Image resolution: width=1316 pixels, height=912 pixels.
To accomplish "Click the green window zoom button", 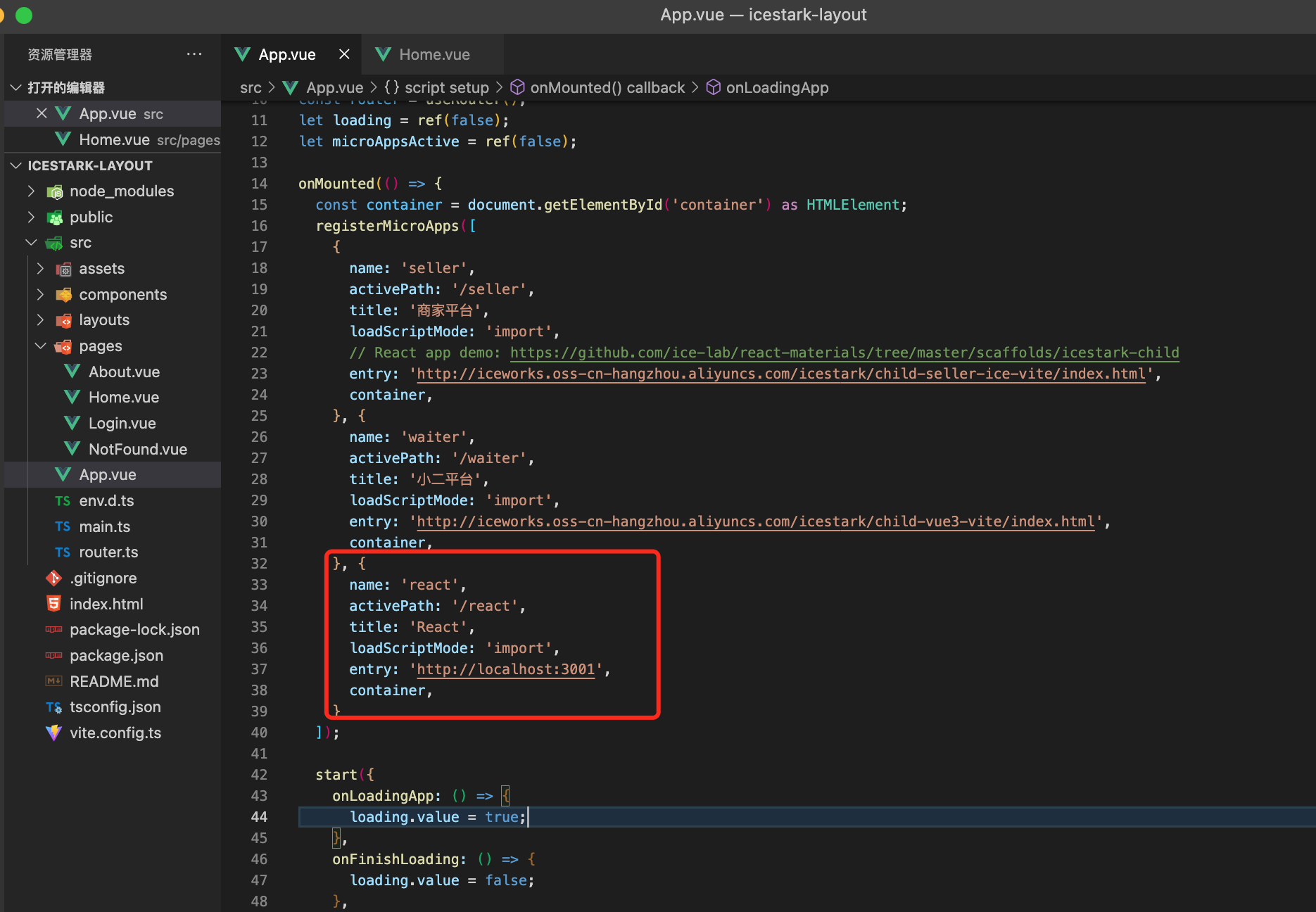I will [x=24, y=15].
